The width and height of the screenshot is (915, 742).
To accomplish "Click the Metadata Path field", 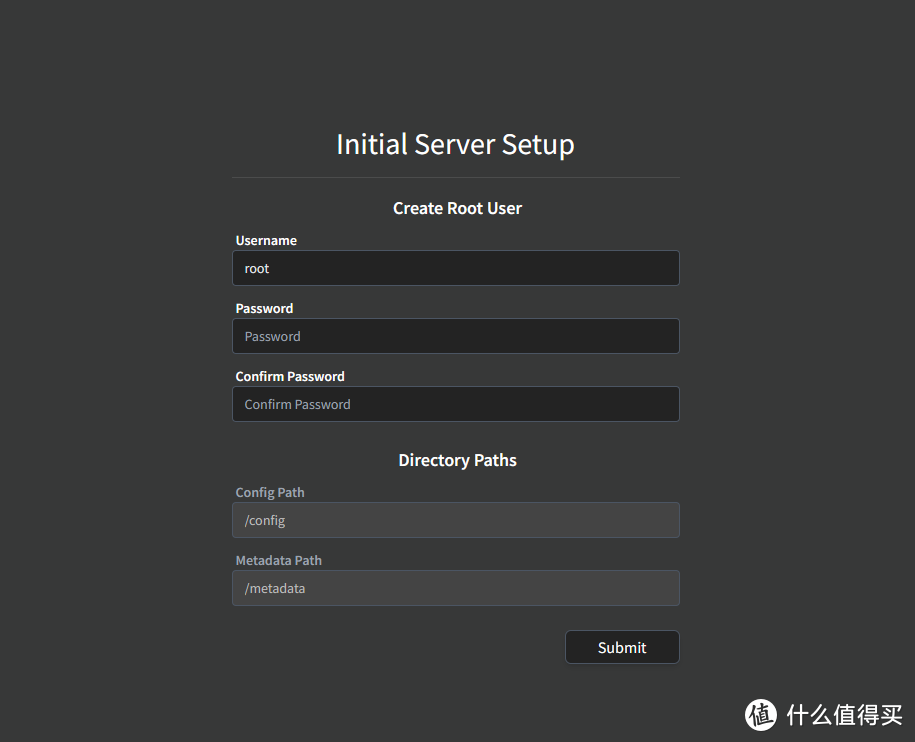I will (x=455, y=588).
